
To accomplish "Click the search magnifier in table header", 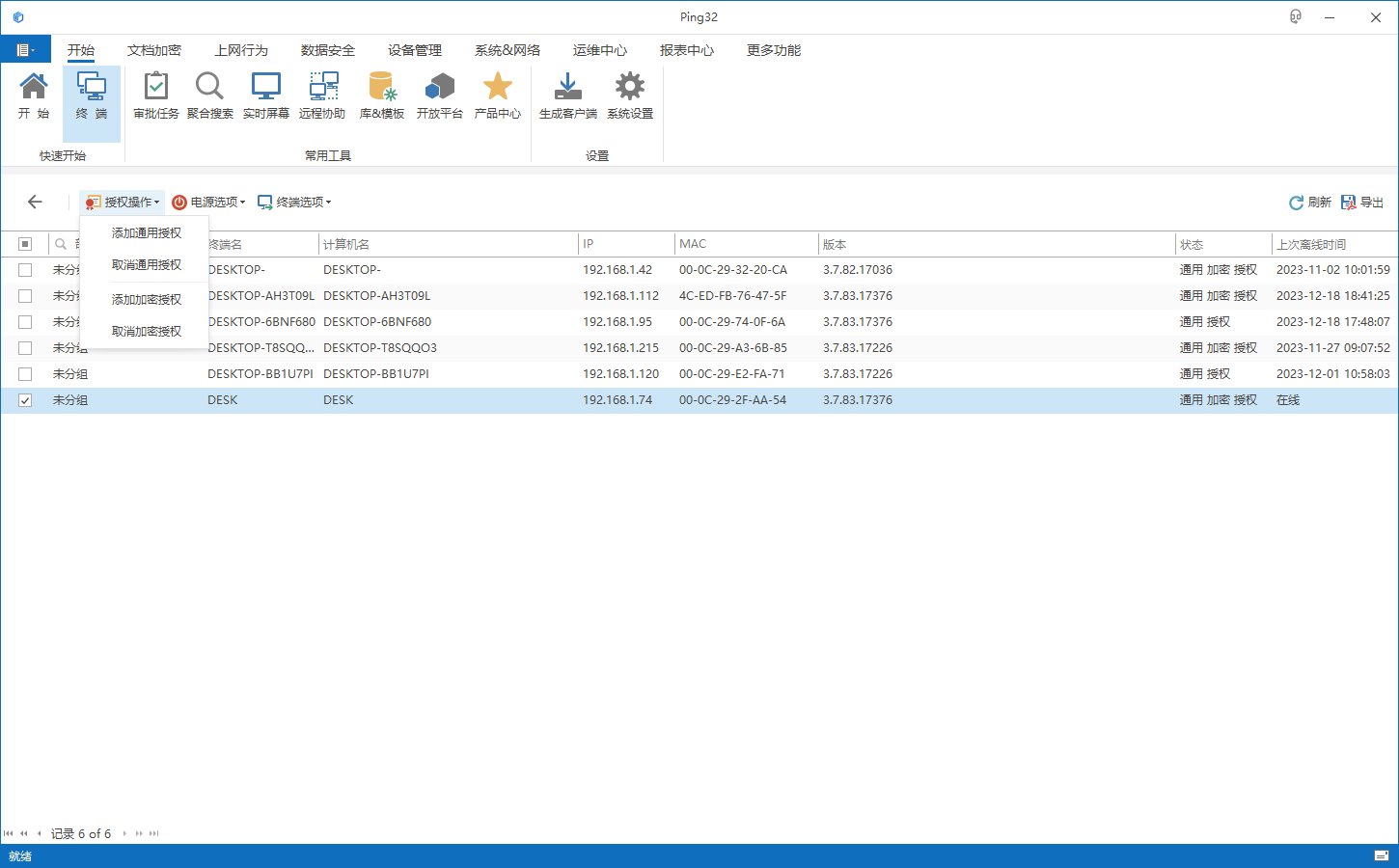I will (x=61, y=244).
